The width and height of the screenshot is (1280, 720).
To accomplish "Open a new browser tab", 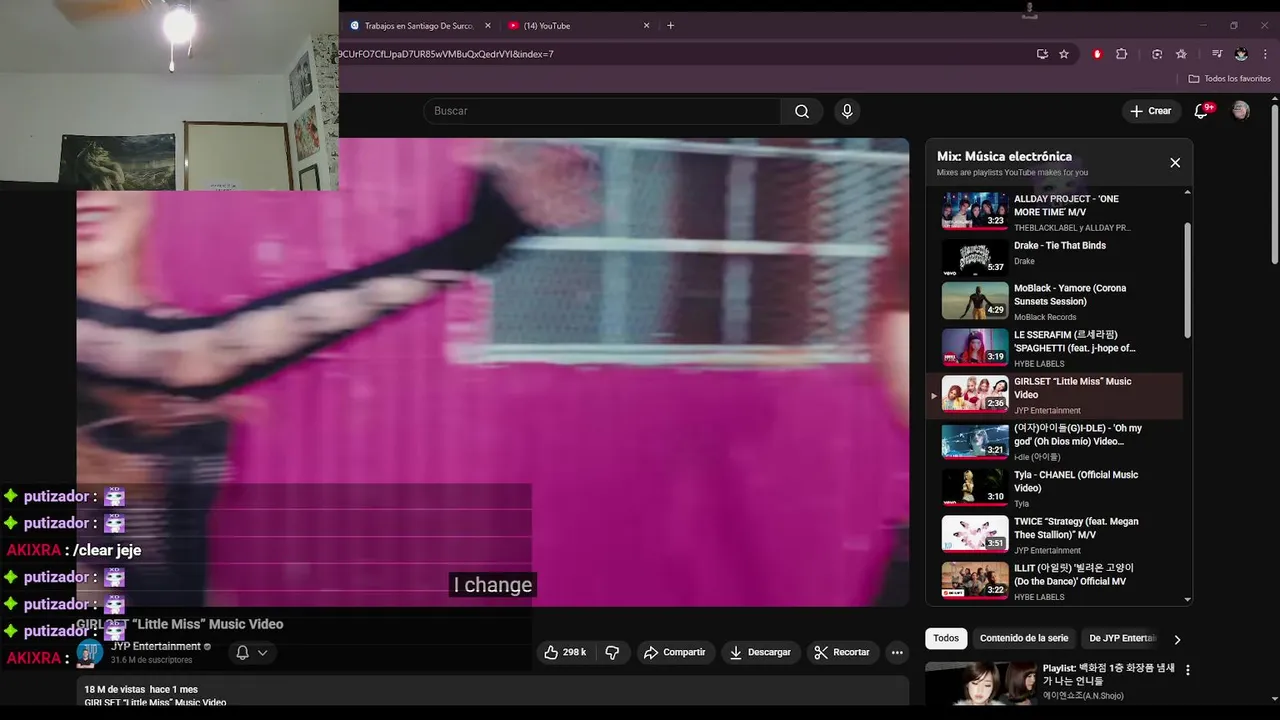I will pyautogui.click(x=670, y=26).
